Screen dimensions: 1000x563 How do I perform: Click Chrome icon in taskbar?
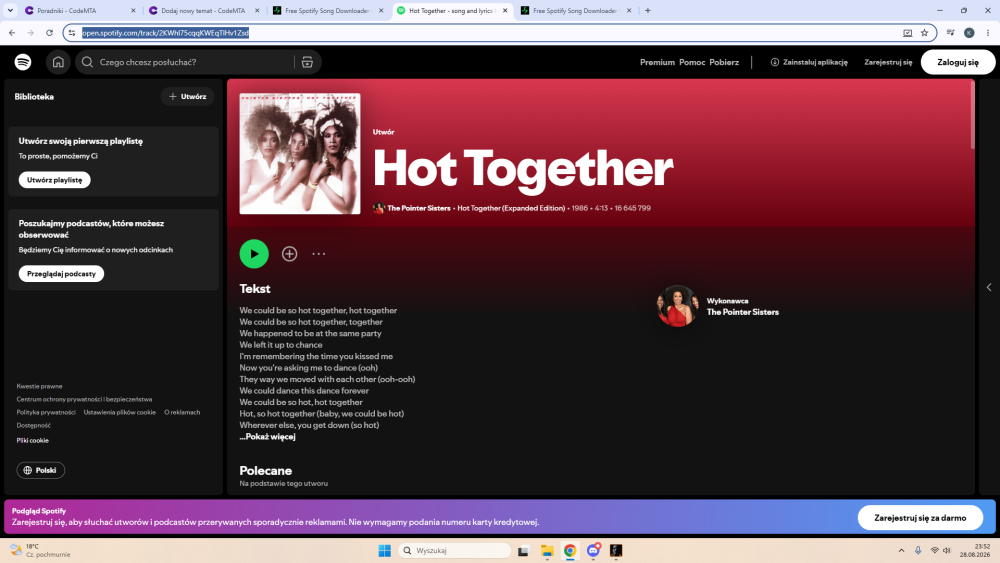click(x=570, y=550)
